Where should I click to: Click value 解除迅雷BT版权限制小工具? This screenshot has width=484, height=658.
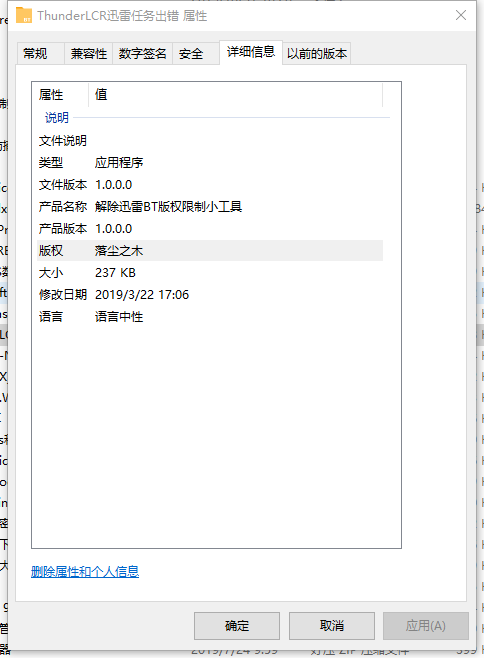click(168, 206)
